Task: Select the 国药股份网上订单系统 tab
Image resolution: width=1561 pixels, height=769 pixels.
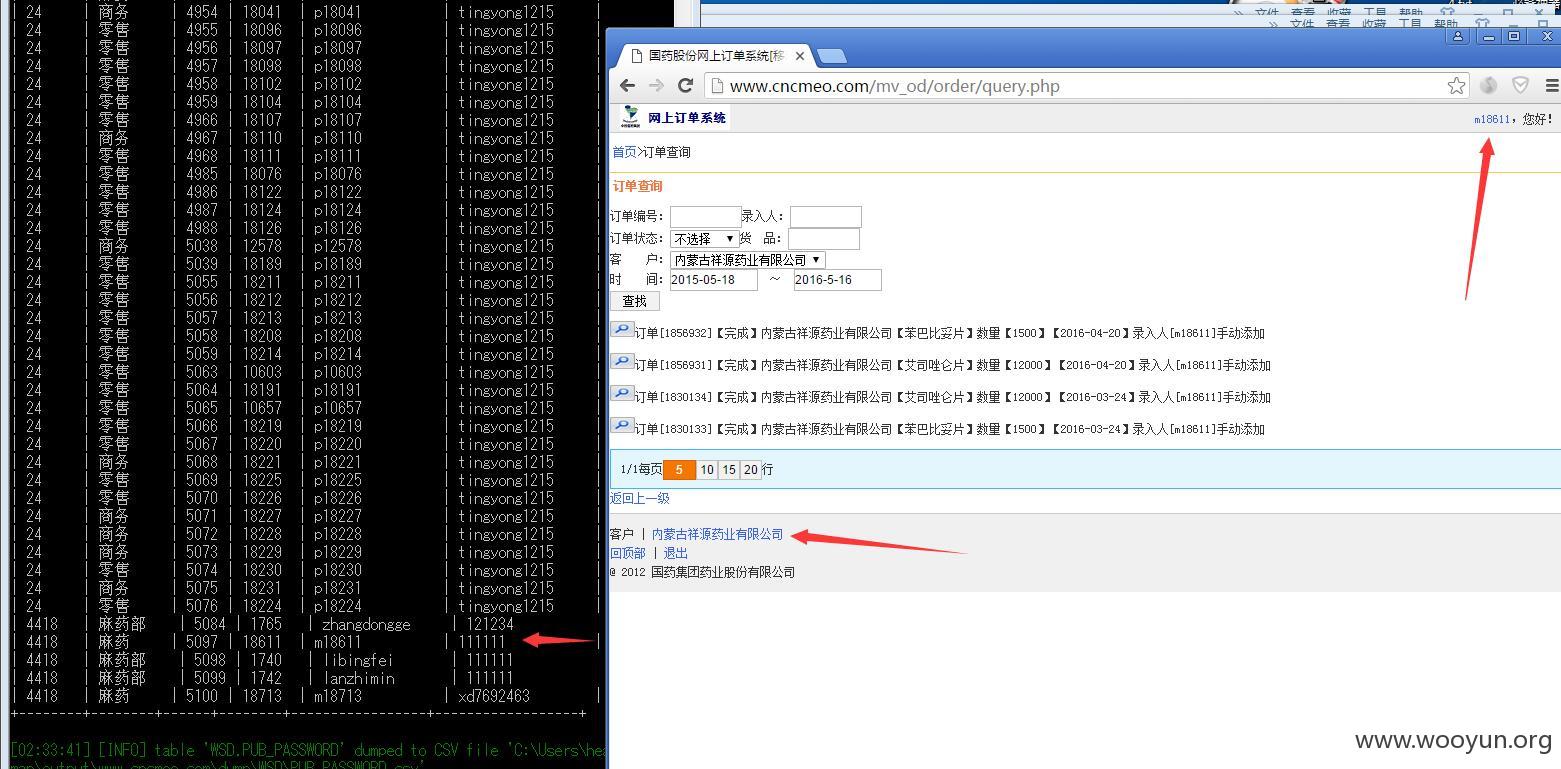Action: click(x=716, y=56)
